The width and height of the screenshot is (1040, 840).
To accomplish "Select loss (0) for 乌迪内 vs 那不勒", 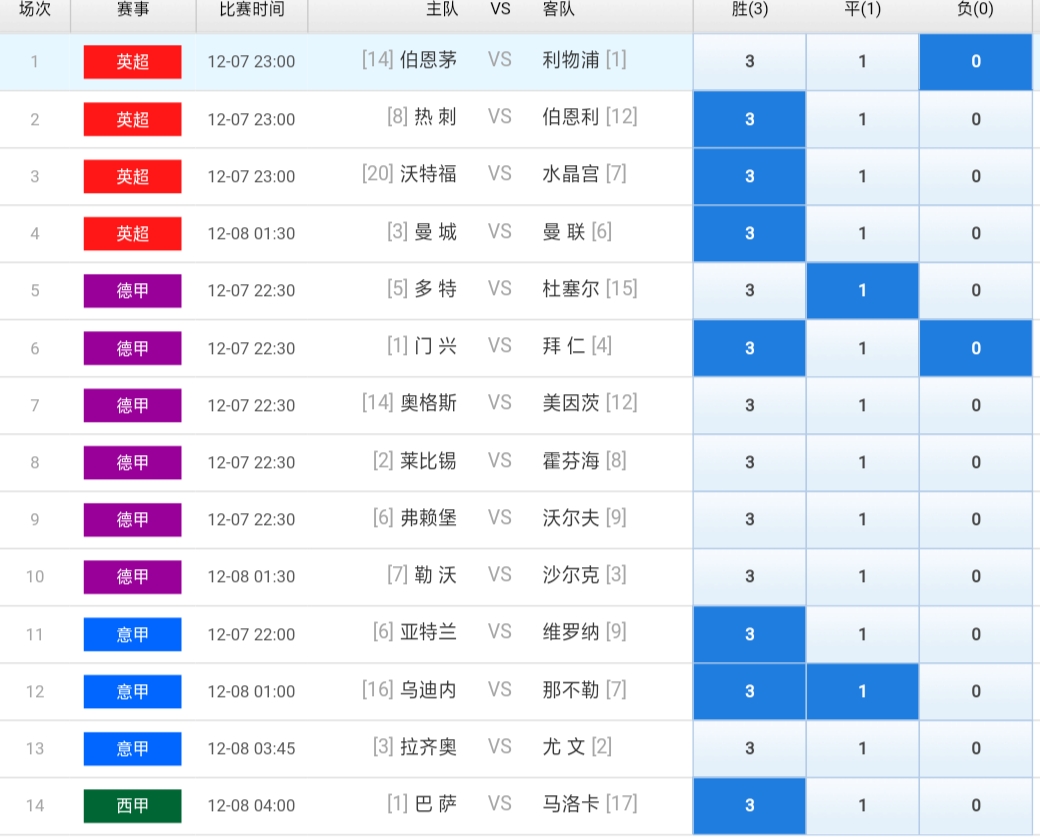I will [976, 691].
